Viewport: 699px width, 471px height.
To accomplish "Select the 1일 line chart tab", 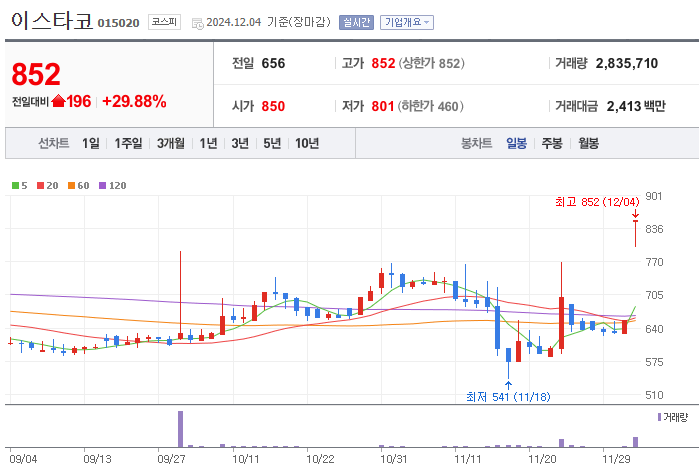I will click(91, 143).
